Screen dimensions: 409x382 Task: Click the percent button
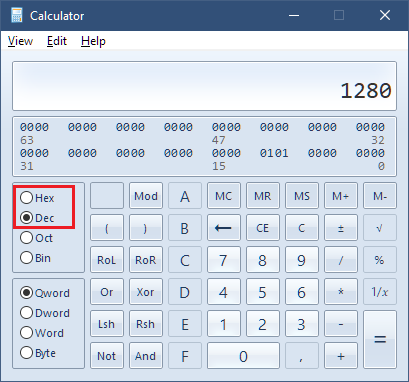[380, 260]
